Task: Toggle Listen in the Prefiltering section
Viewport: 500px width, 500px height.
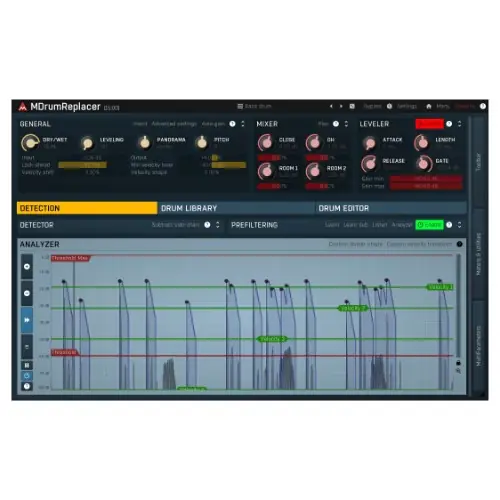Action: click(x=379, y=225)
